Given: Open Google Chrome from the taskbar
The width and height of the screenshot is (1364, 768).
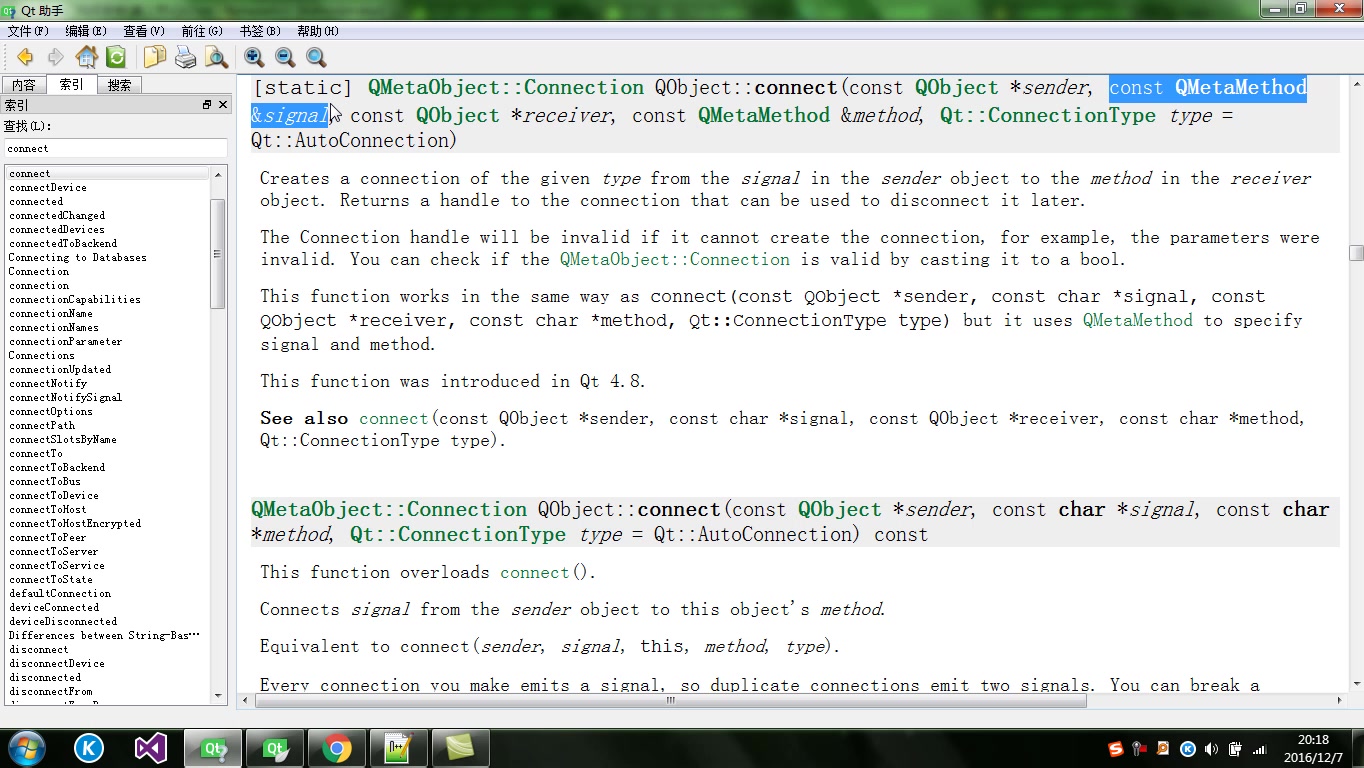Looking at the screenshot, I should coord(336,747).
